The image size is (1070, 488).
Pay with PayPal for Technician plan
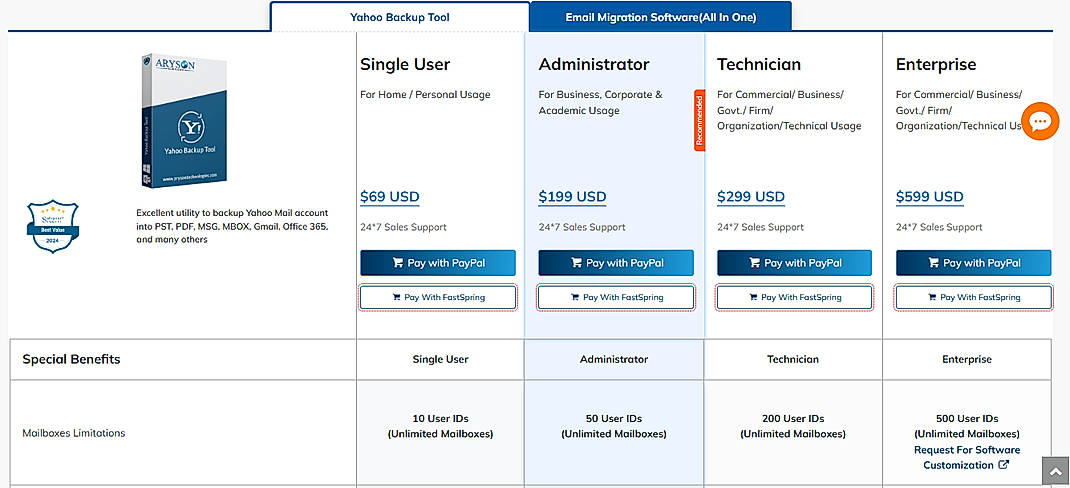pyautogui.click(x=794, y=263)
